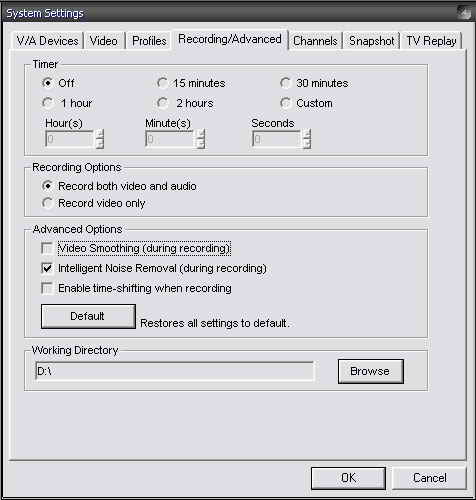Screen dimensions: 476x500
Task: Open the Channels tab
Action: (315, 41)
